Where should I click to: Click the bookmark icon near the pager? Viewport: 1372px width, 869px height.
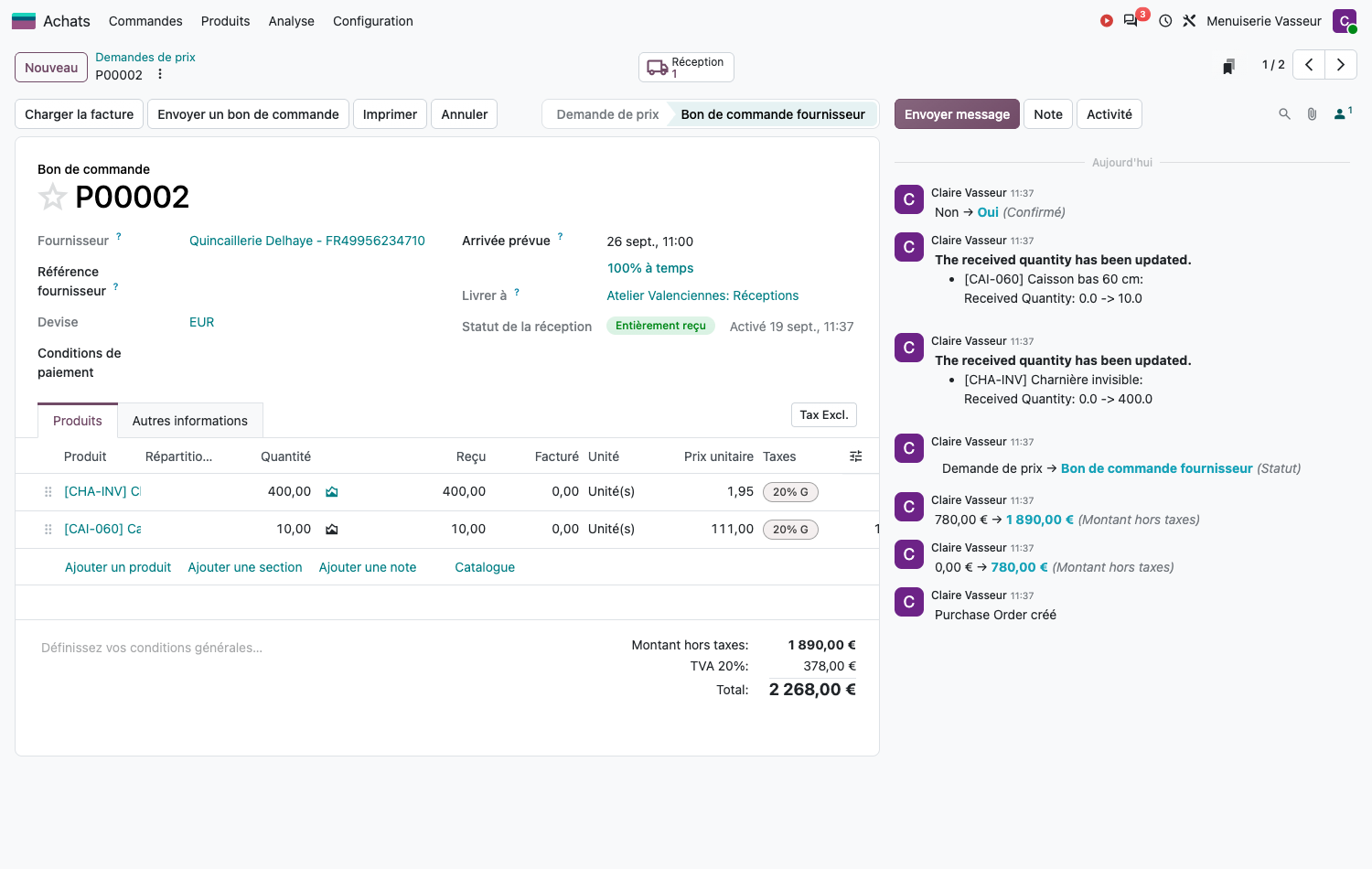coord(1228,66)
